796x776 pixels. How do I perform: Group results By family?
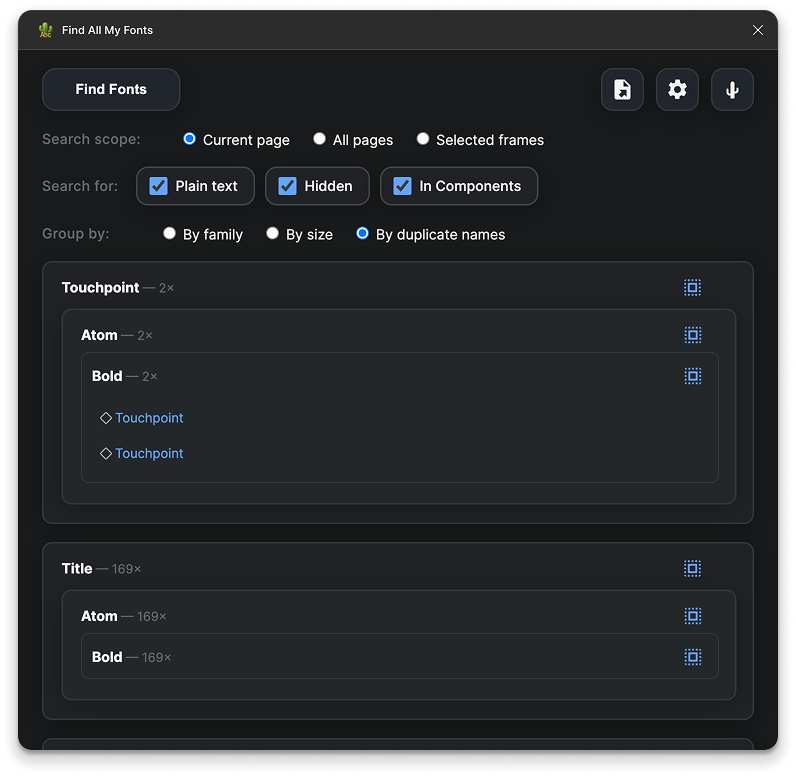coord(170,234)
